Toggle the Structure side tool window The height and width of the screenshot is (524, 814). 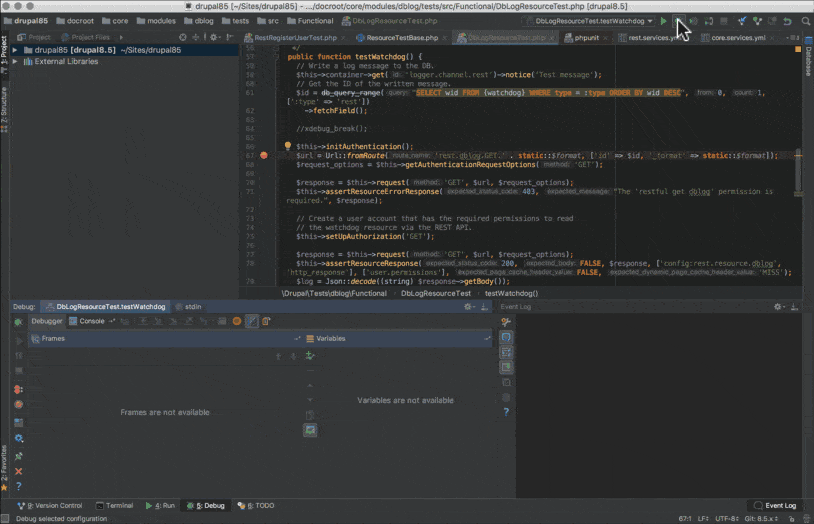click(5, 103)
